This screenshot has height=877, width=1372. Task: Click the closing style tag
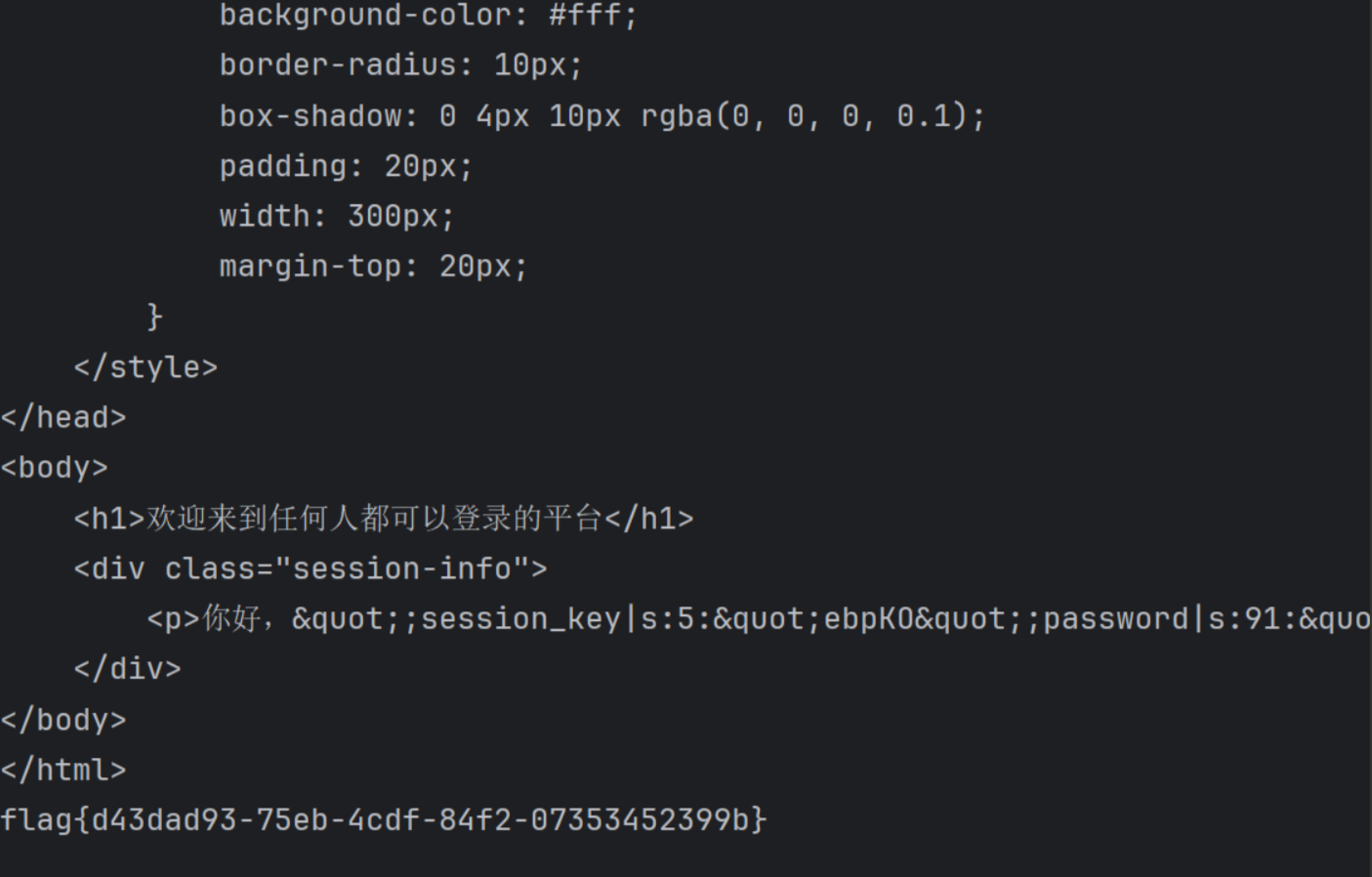[146, 367]
